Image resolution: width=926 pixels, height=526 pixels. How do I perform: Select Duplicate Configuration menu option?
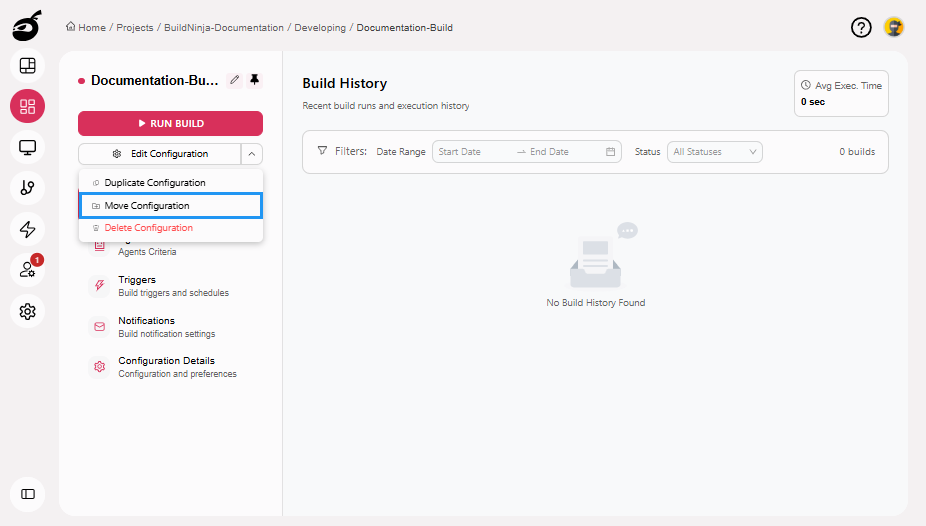(x=171, y=182)
